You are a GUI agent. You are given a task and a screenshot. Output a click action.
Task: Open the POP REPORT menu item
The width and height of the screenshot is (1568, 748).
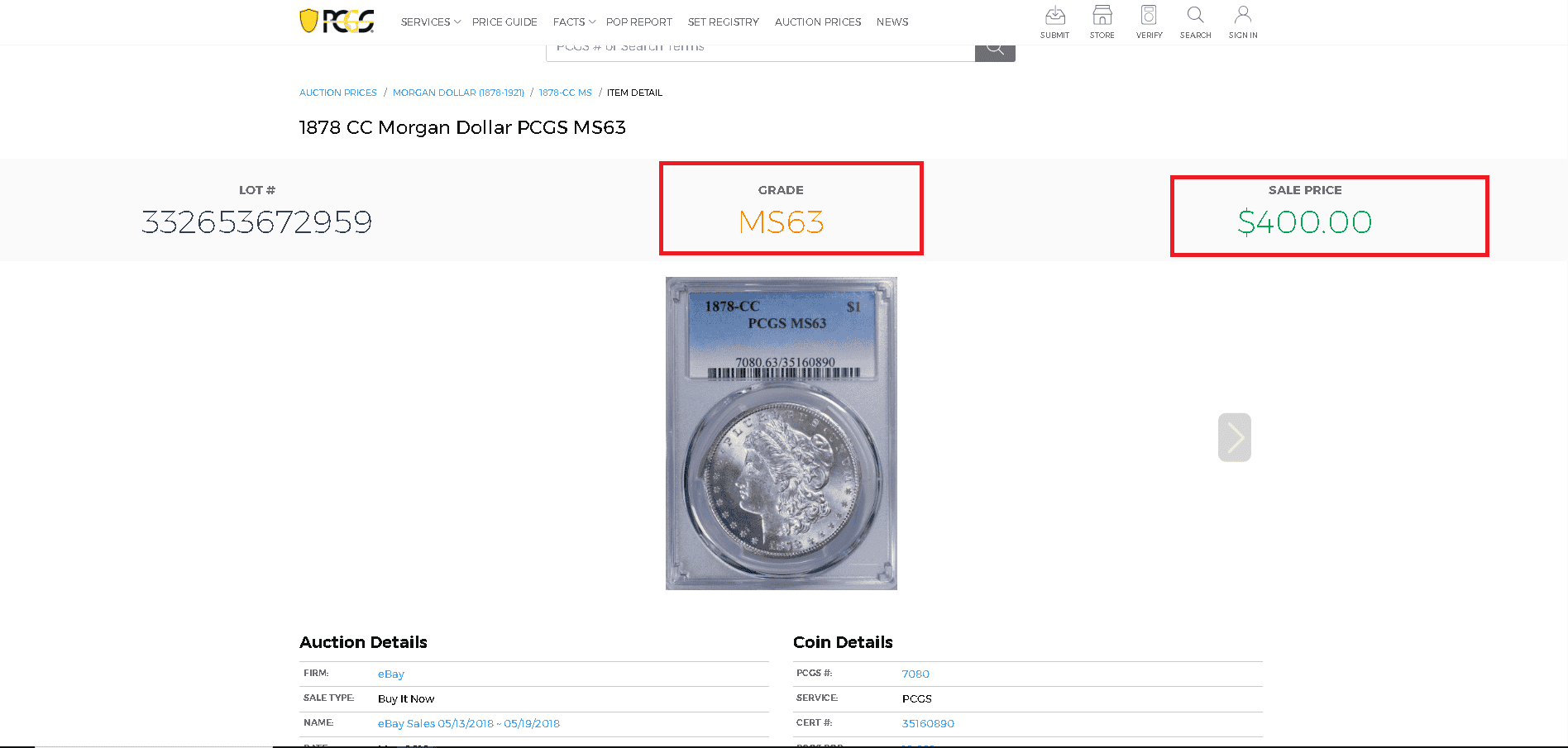pos(638,21)
